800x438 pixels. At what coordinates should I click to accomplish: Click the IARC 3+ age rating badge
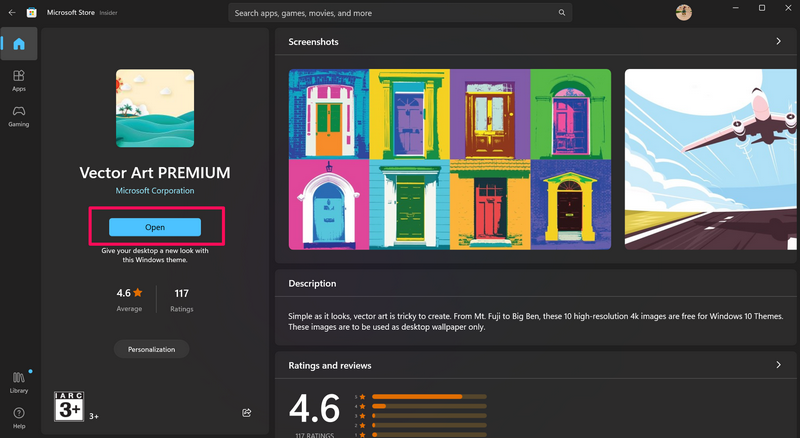[x=68, y=405]
